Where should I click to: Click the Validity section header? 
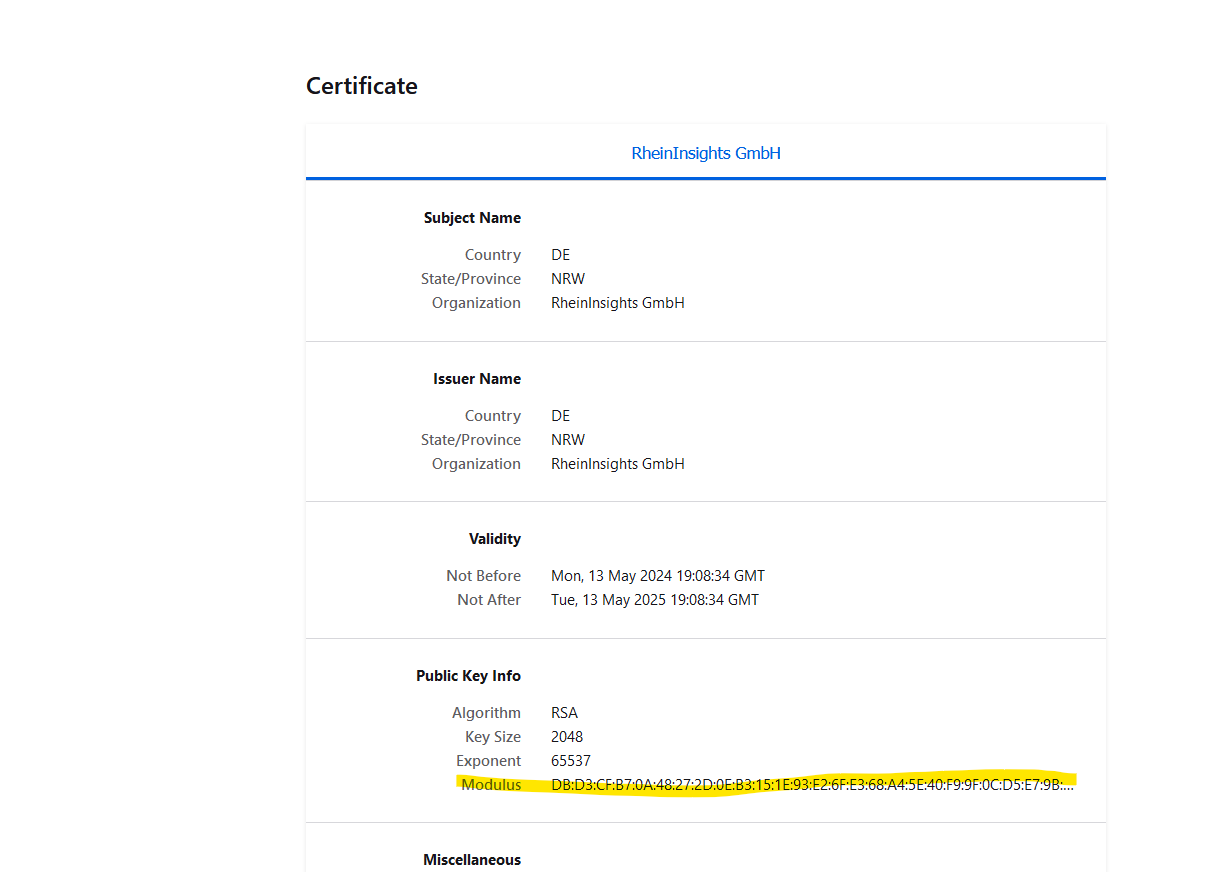[x=495, y=539]
